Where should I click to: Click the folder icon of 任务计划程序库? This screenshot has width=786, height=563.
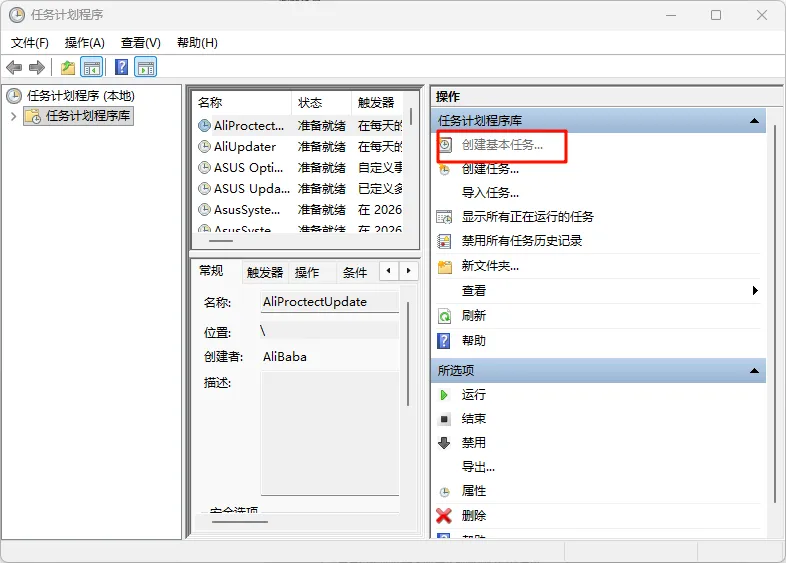pos(34,116)
